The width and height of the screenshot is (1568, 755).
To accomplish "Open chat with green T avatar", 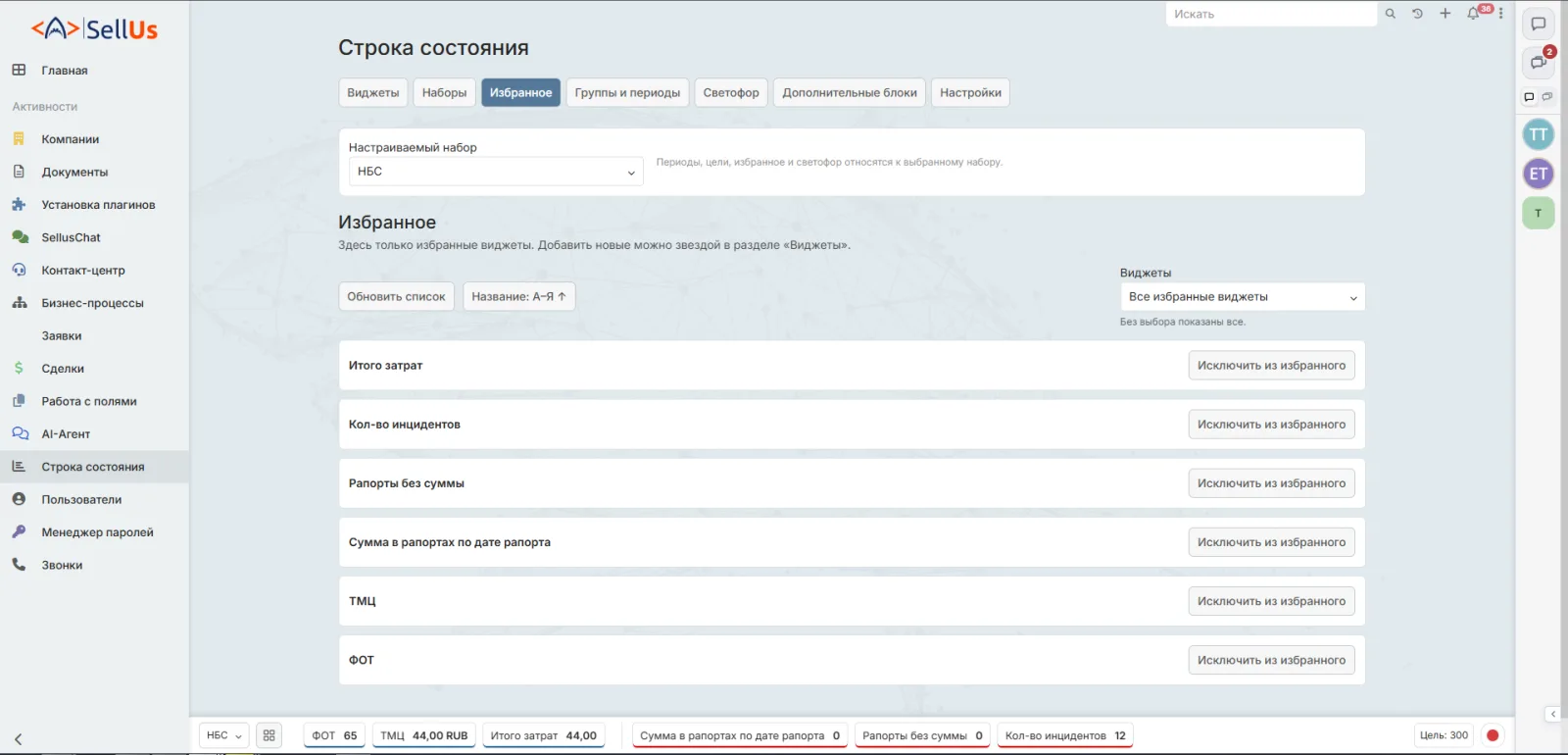I will (x=1539, y=213).
